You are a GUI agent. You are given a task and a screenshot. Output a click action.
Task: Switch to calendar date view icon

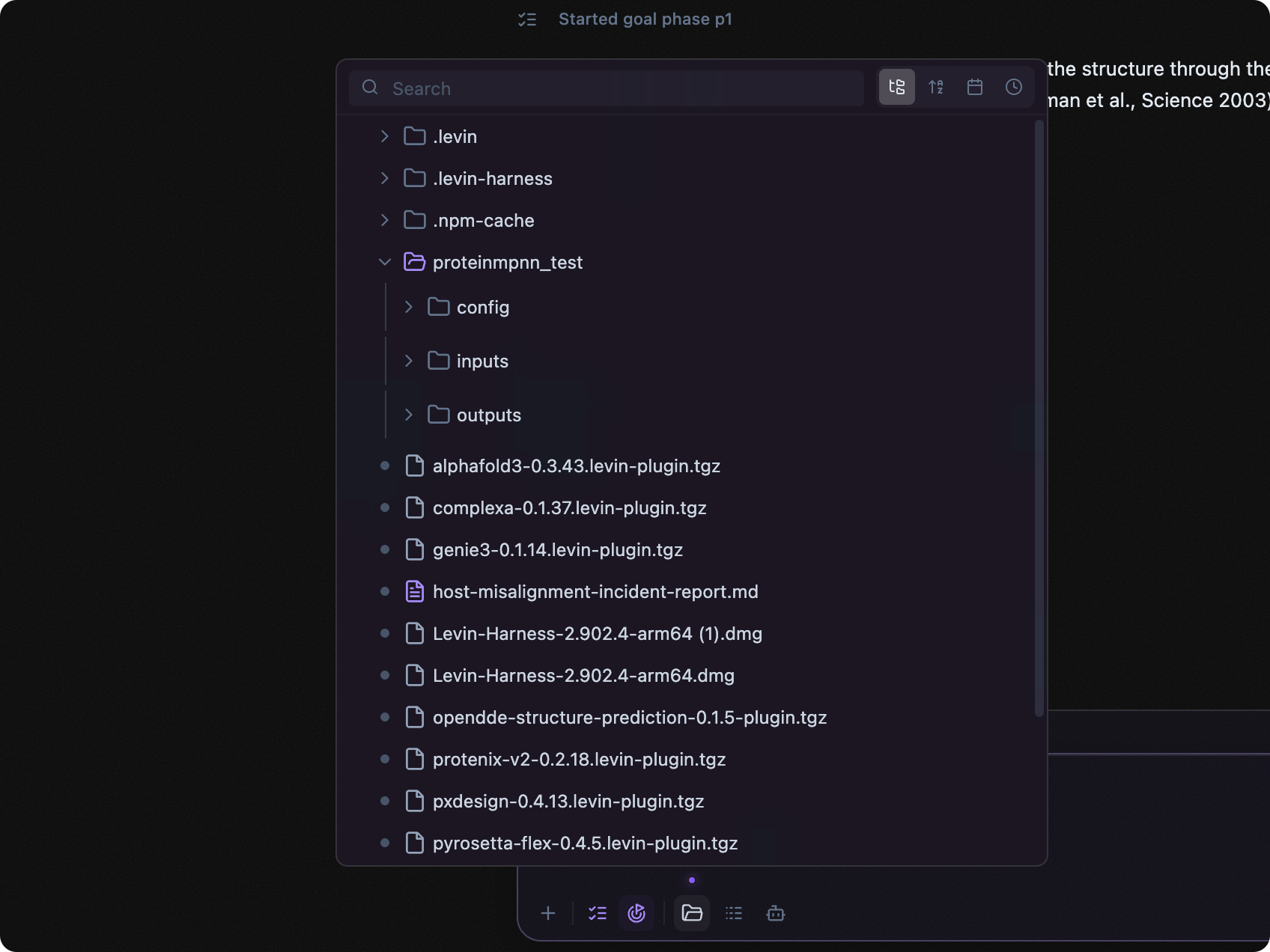(x=975, y=87)
